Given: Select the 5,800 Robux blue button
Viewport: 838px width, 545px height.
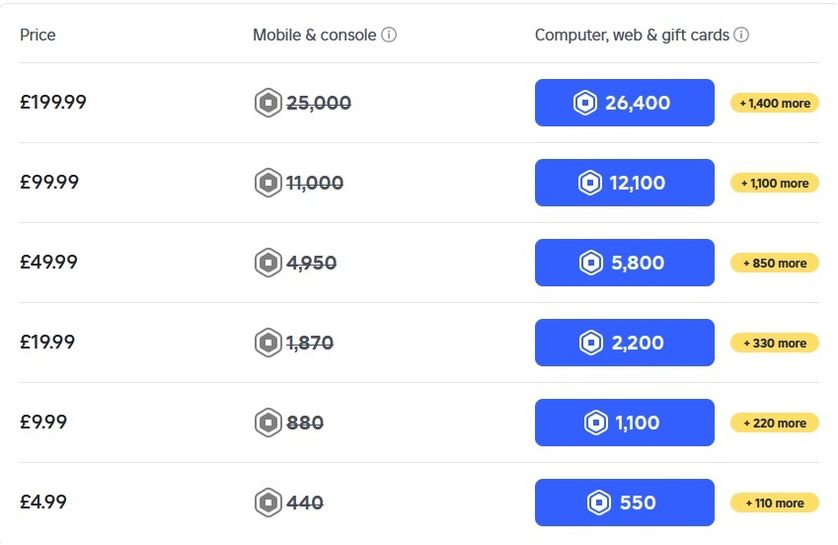Looking at the screenshot, I should click(624, 262).
